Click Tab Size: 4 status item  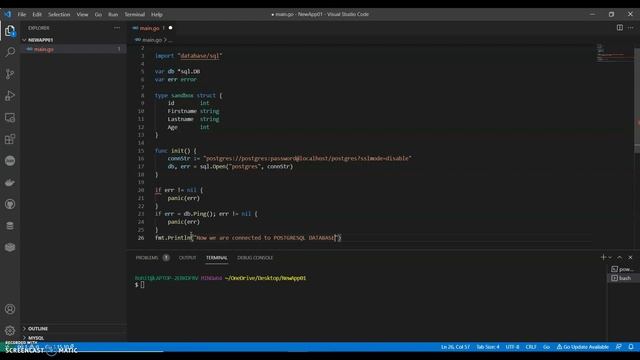[x=488, y=347]
